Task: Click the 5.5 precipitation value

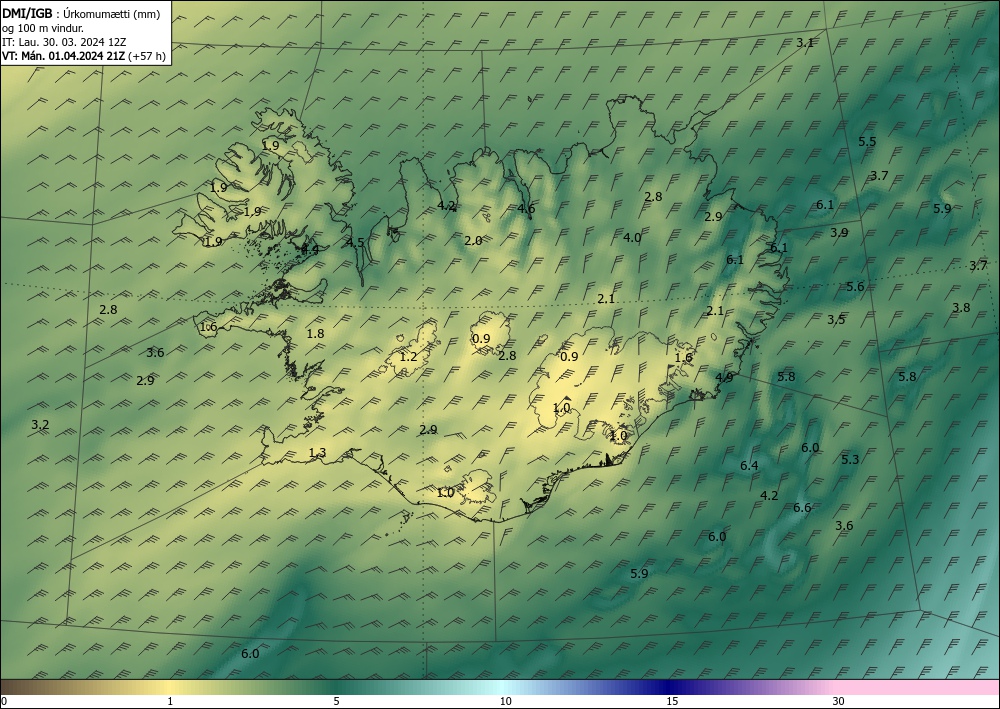Action: click(867, 142)
